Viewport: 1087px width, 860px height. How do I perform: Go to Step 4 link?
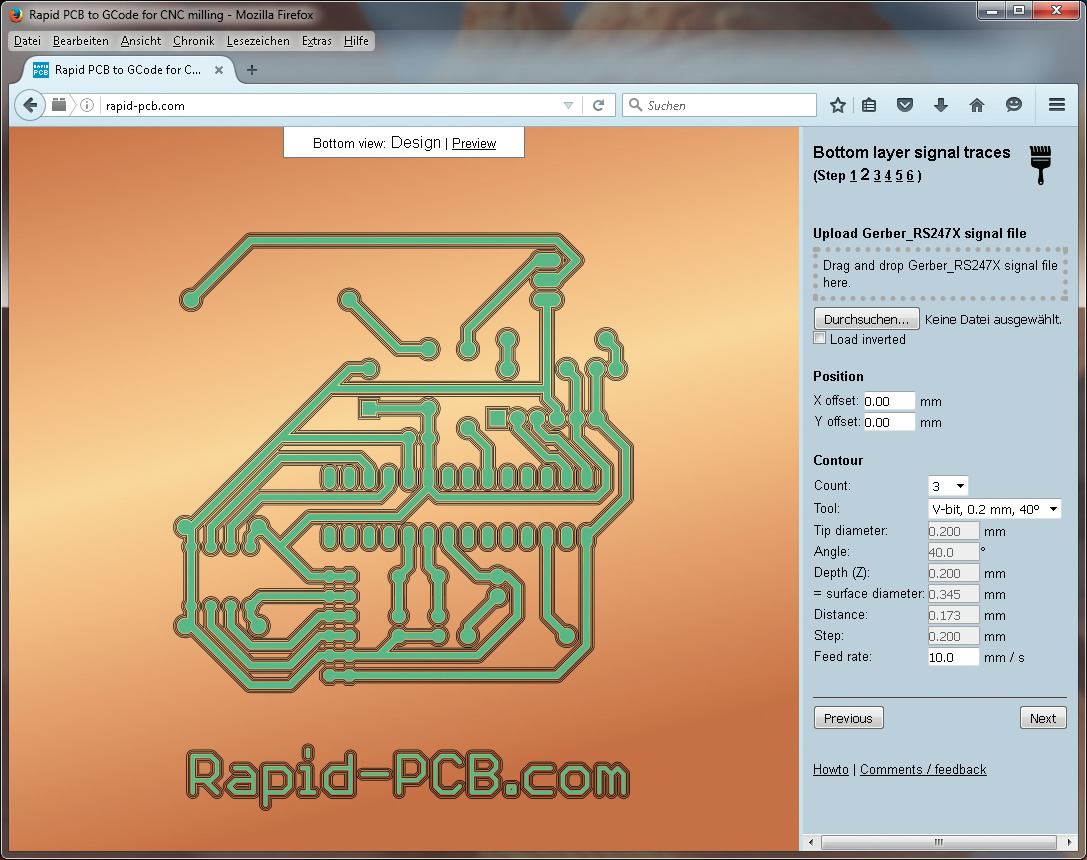click(x=888, y=175)
